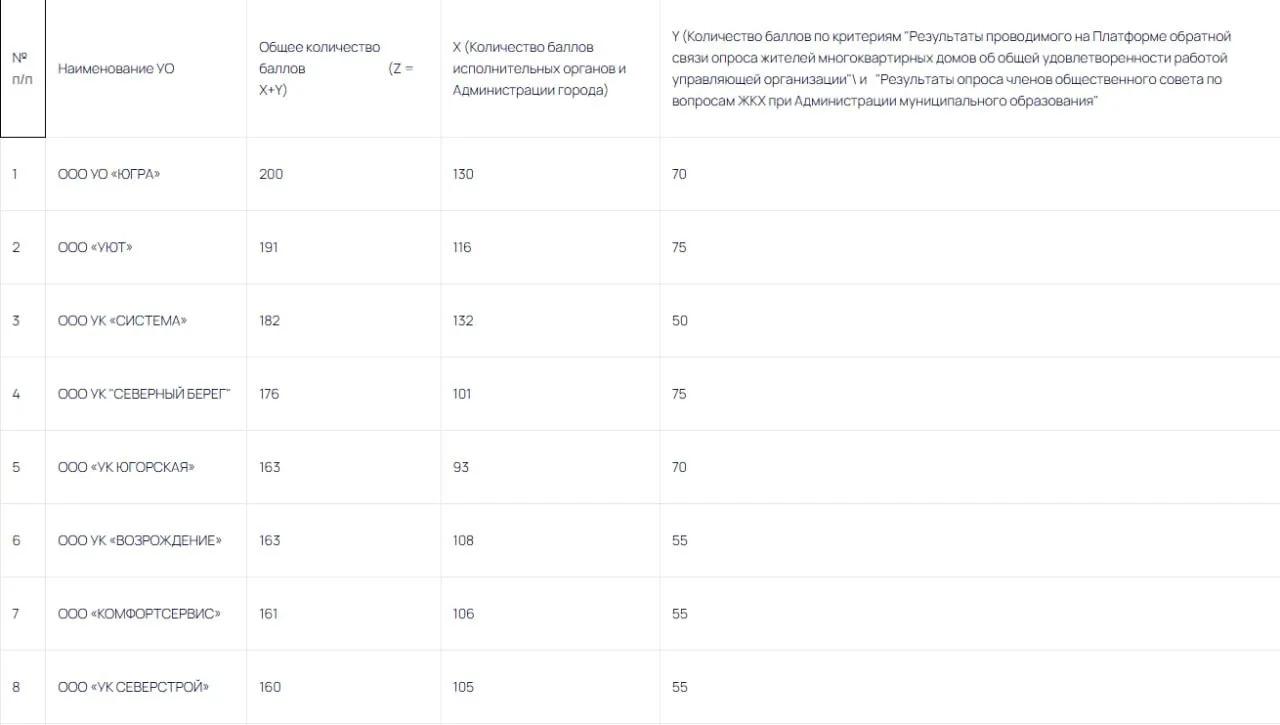Viewport: 1280px width, 725px height.
Task: Select the ООО УК "СЕВЕРНЫЙ БЕРЕГ" entry
Action: (145, 394)
